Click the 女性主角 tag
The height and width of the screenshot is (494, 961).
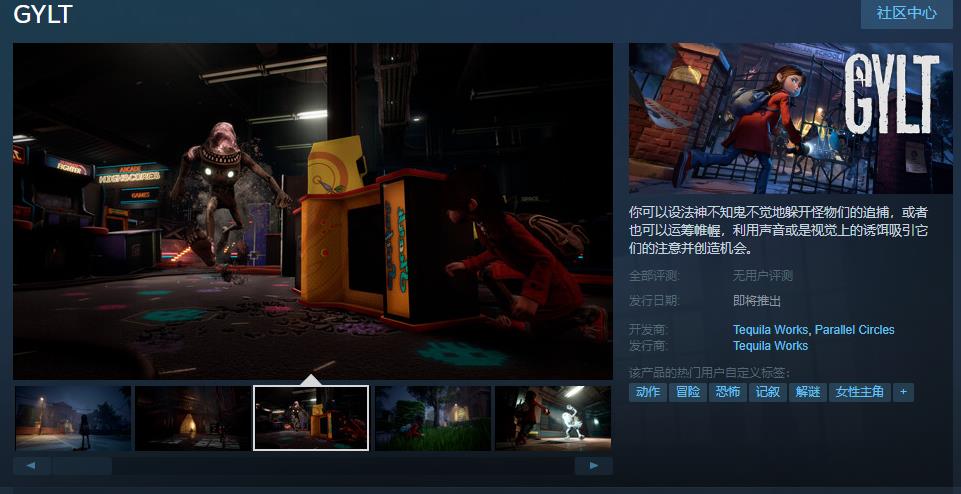point(860,392)
